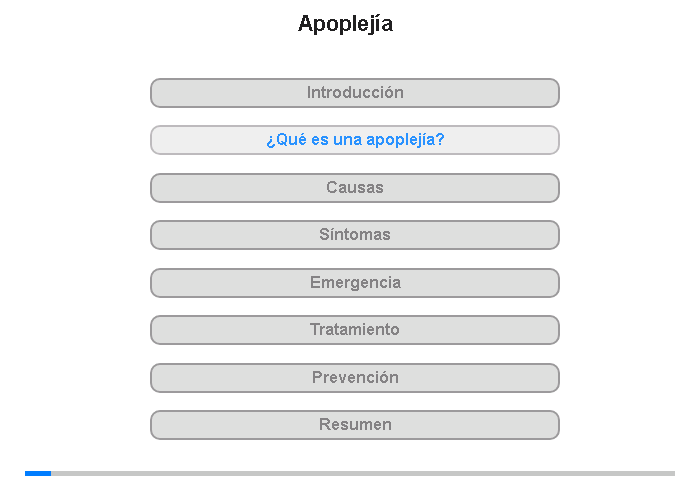Open the Síntomas chapter

tap(354, 235)
